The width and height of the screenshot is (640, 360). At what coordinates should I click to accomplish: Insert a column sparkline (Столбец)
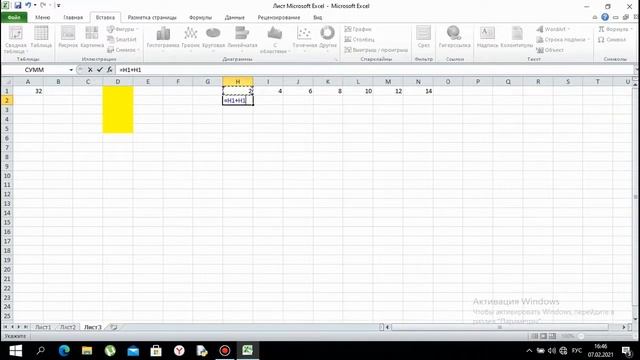pos(359,39)
